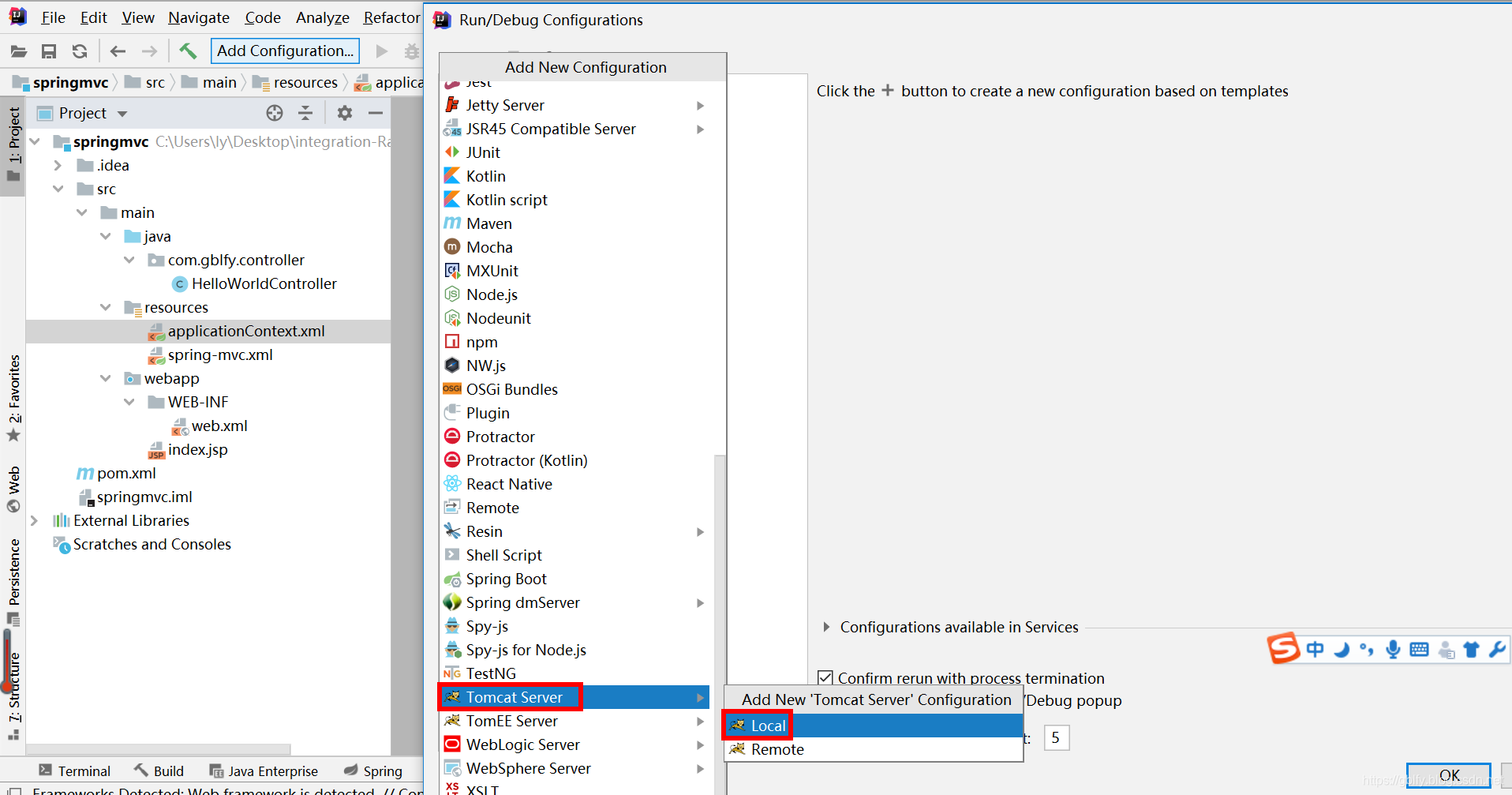Click the Open folder toolbar icon

[x=19, y=51]
